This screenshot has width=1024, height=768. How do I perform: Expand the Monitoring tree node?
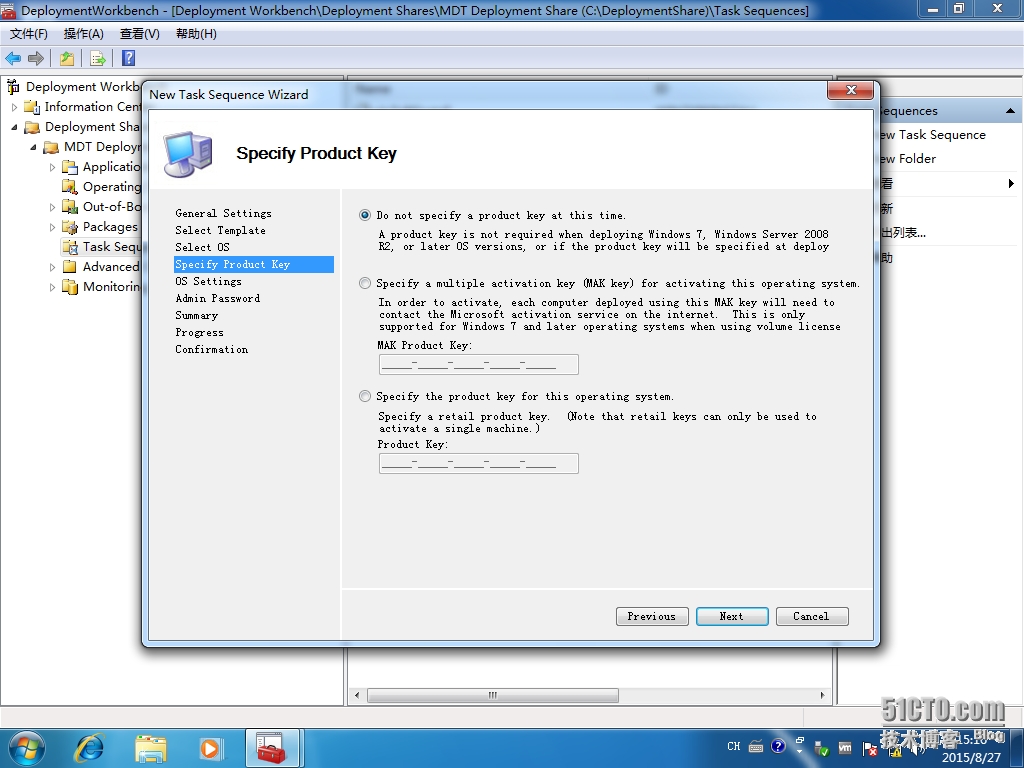coord(52,287)
